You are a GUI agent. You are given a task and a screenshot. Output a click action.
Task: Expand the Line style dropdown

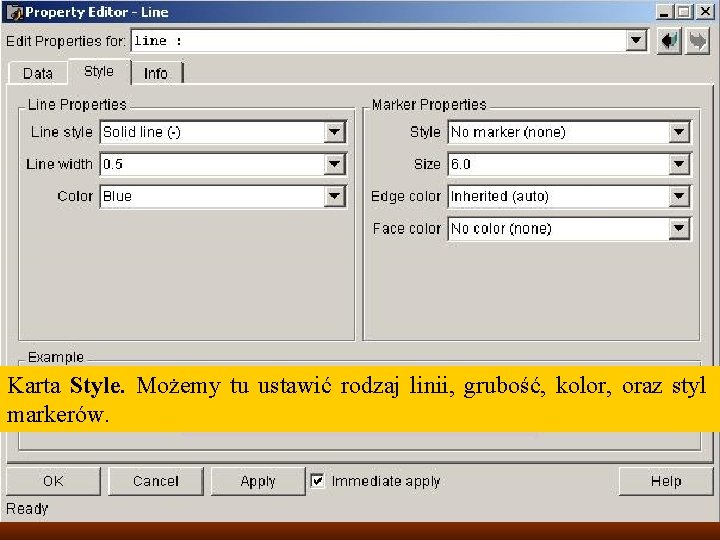(x=334, y=132)
